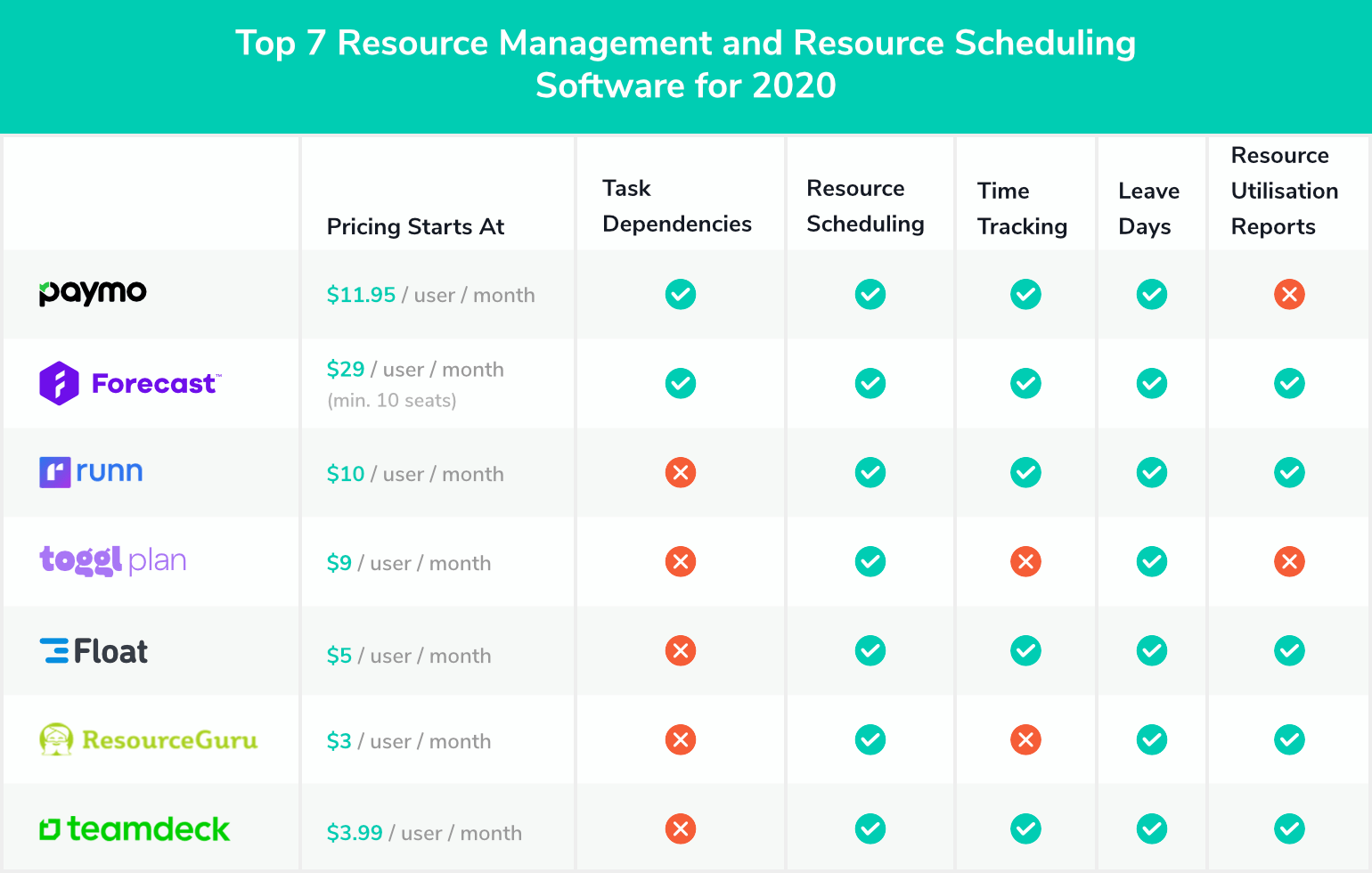The image size is (1372, 873).
Task: Select the Resource Scheduling column header
Action: click(x=866, y=207)
